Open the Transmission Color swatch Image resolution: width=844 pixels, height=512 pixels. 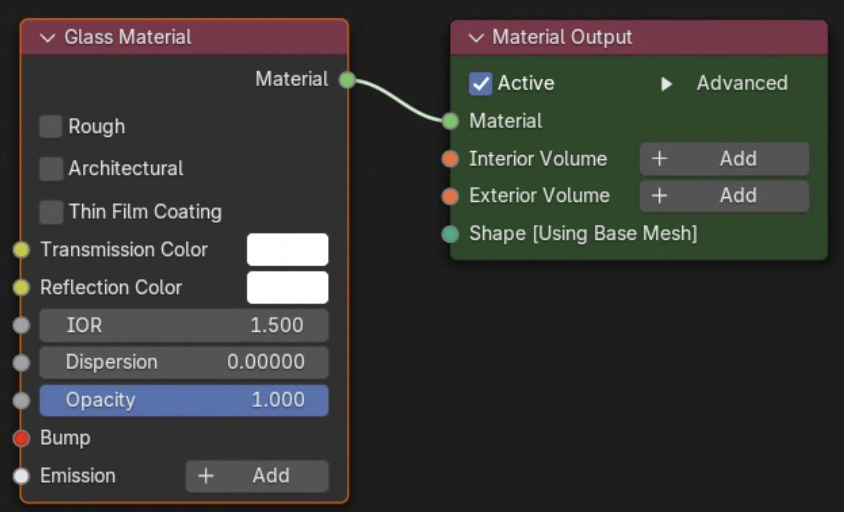287,250
